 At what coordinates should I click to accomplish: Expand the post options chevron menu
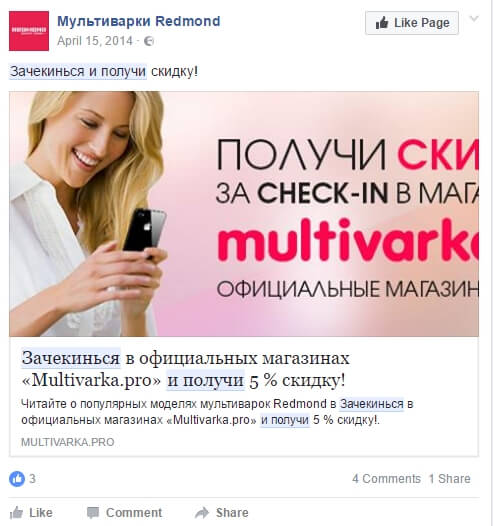pos(474,19)
